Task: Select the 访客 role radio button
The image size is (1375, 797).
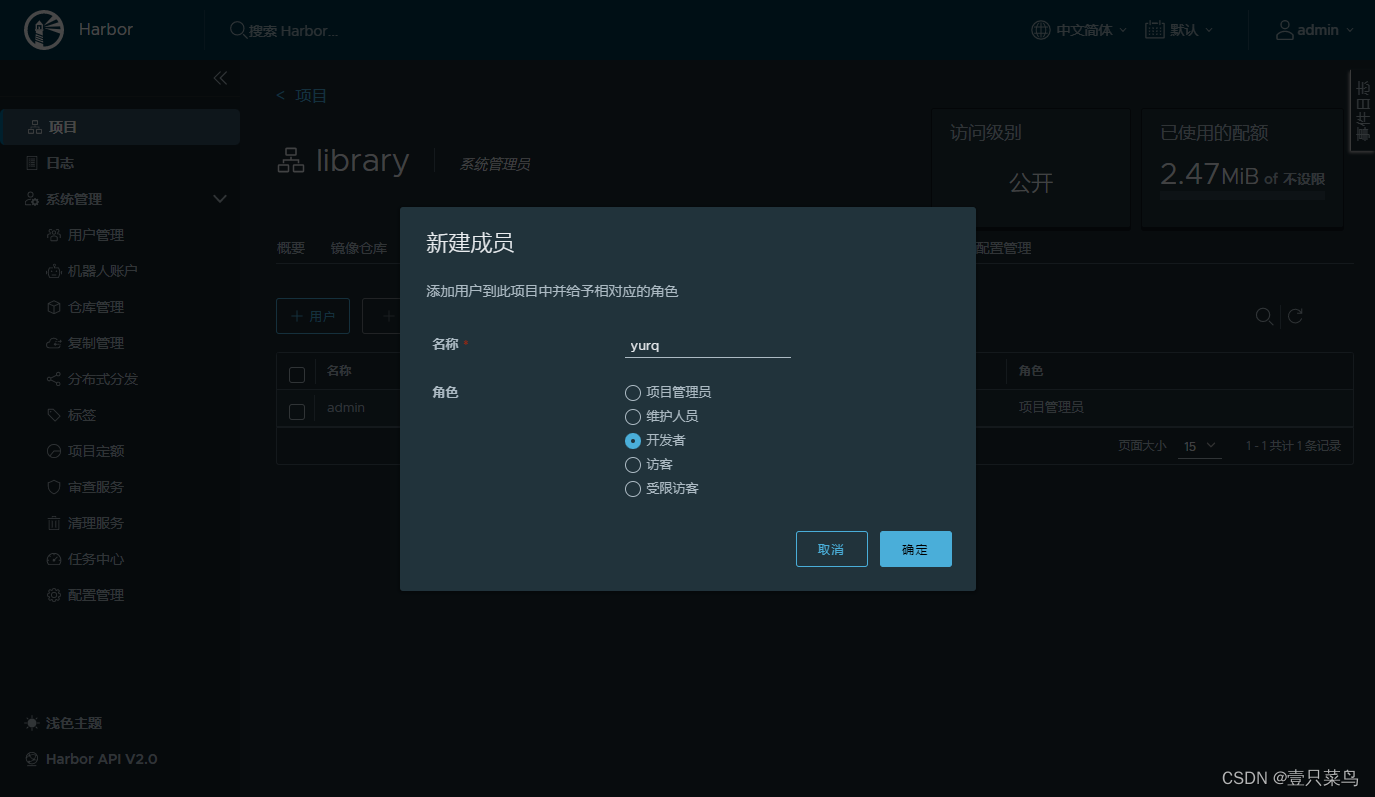Action: [632, 465]
